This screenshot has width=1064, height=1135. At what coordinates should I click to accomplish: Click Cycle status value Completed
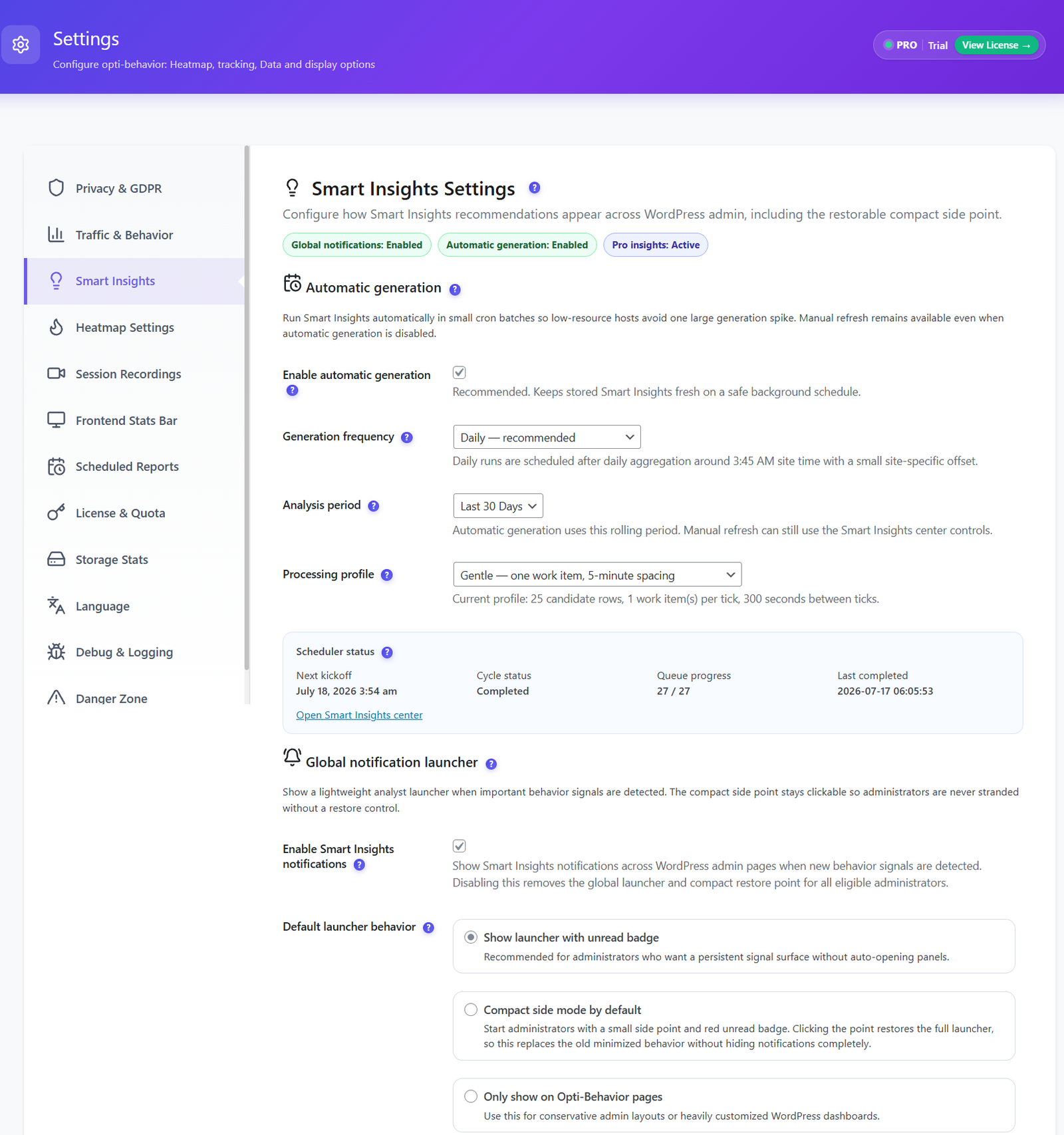503,691
